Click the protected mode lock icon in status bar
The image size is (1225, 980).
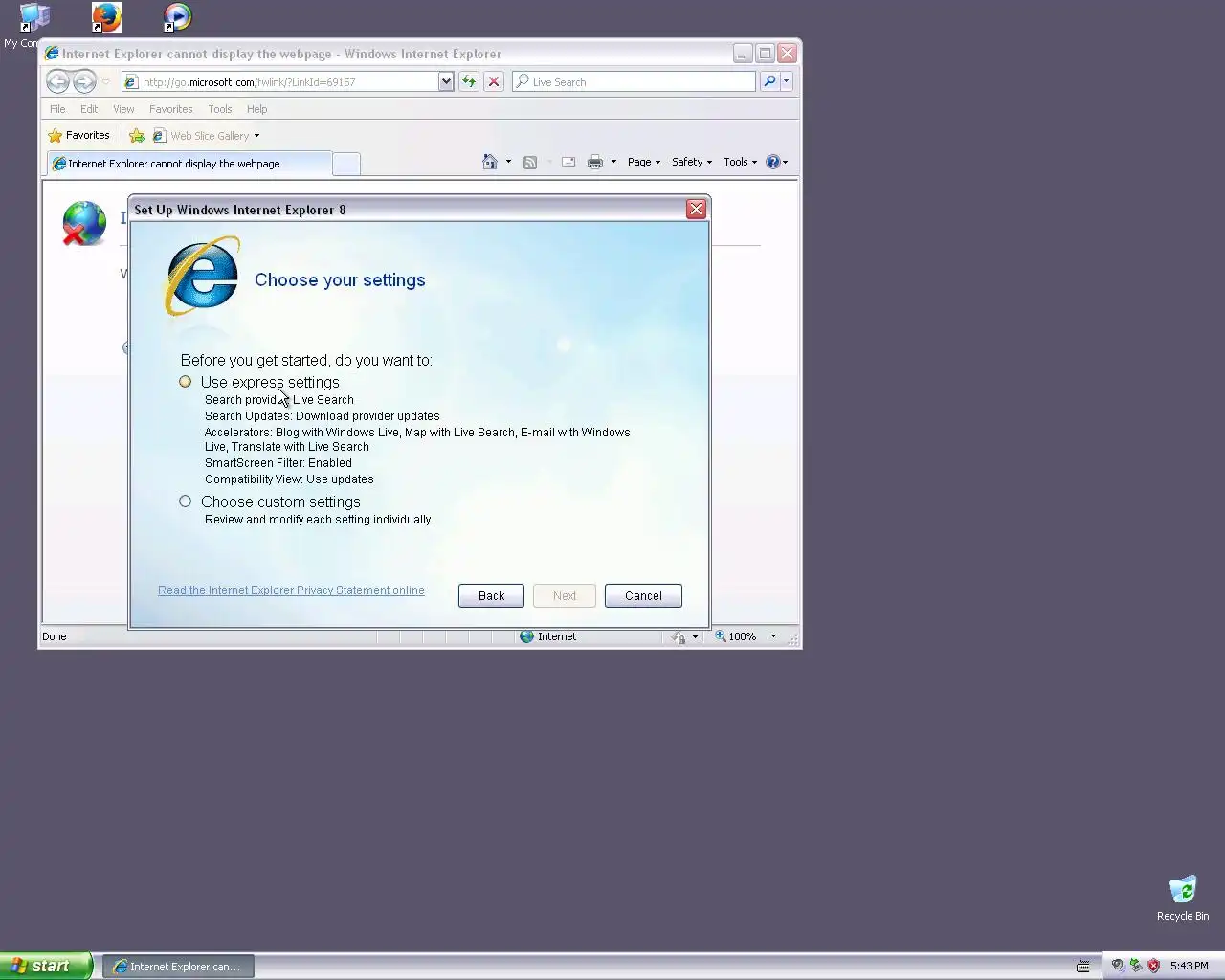679,637
